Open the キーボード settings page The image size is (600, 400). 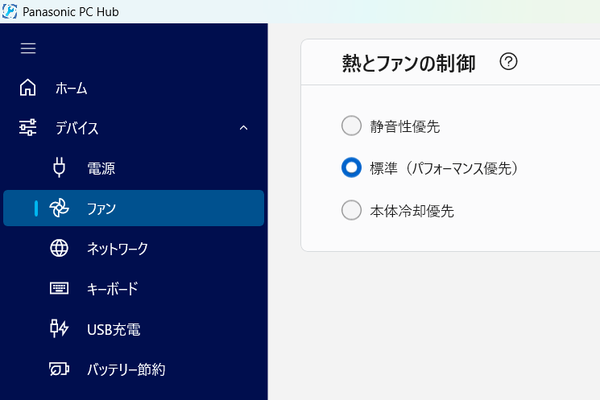(x=112, y=289)
